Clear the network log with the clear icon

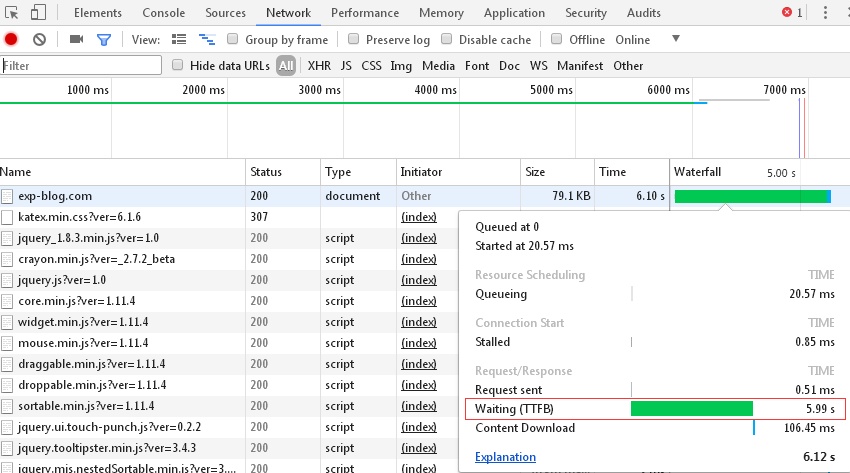39,40
